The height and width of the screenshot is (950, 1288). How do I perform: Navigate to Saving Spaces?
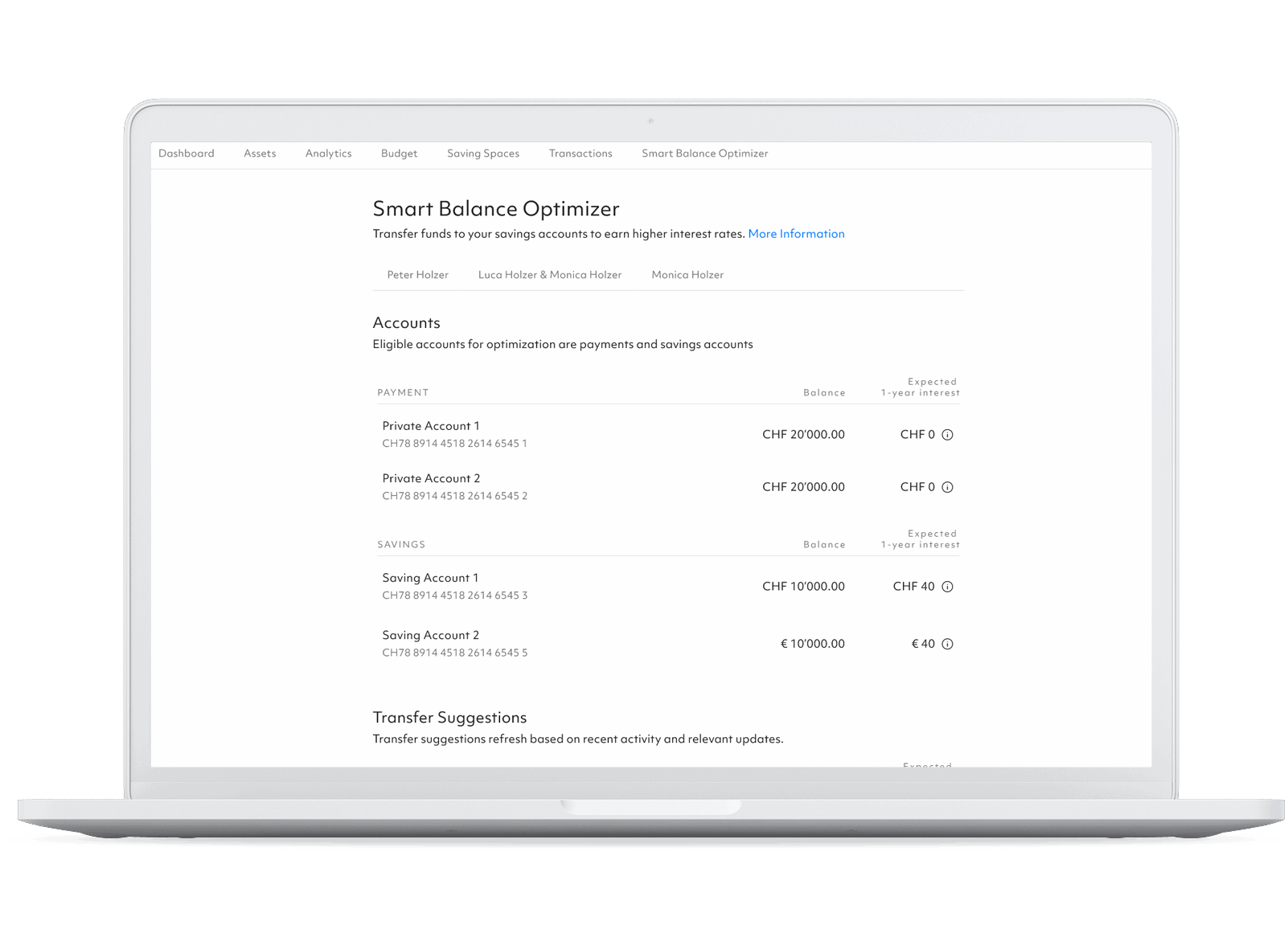tap(483, 154)
